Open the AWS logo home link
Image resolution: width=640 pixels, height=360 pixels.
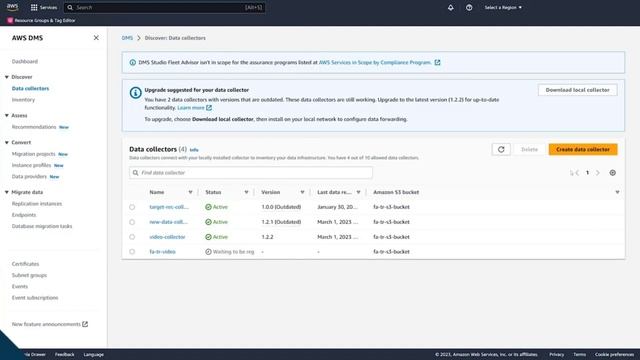(12, 7)
